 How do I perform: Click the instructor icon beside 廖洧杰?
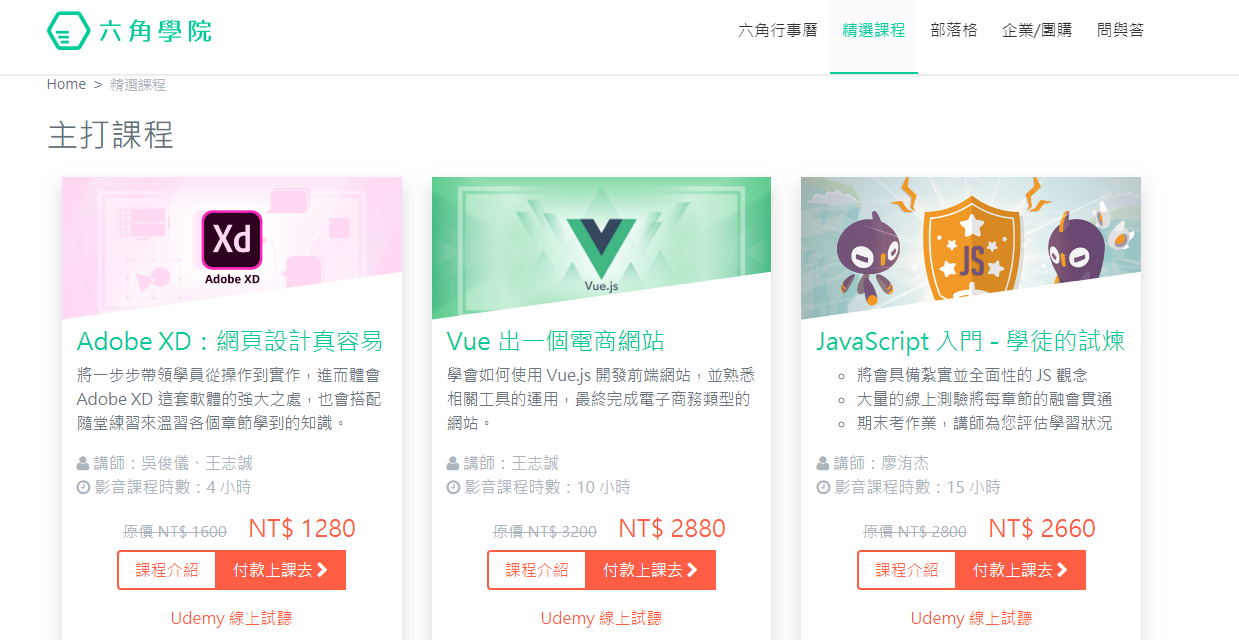pos(823,463)
